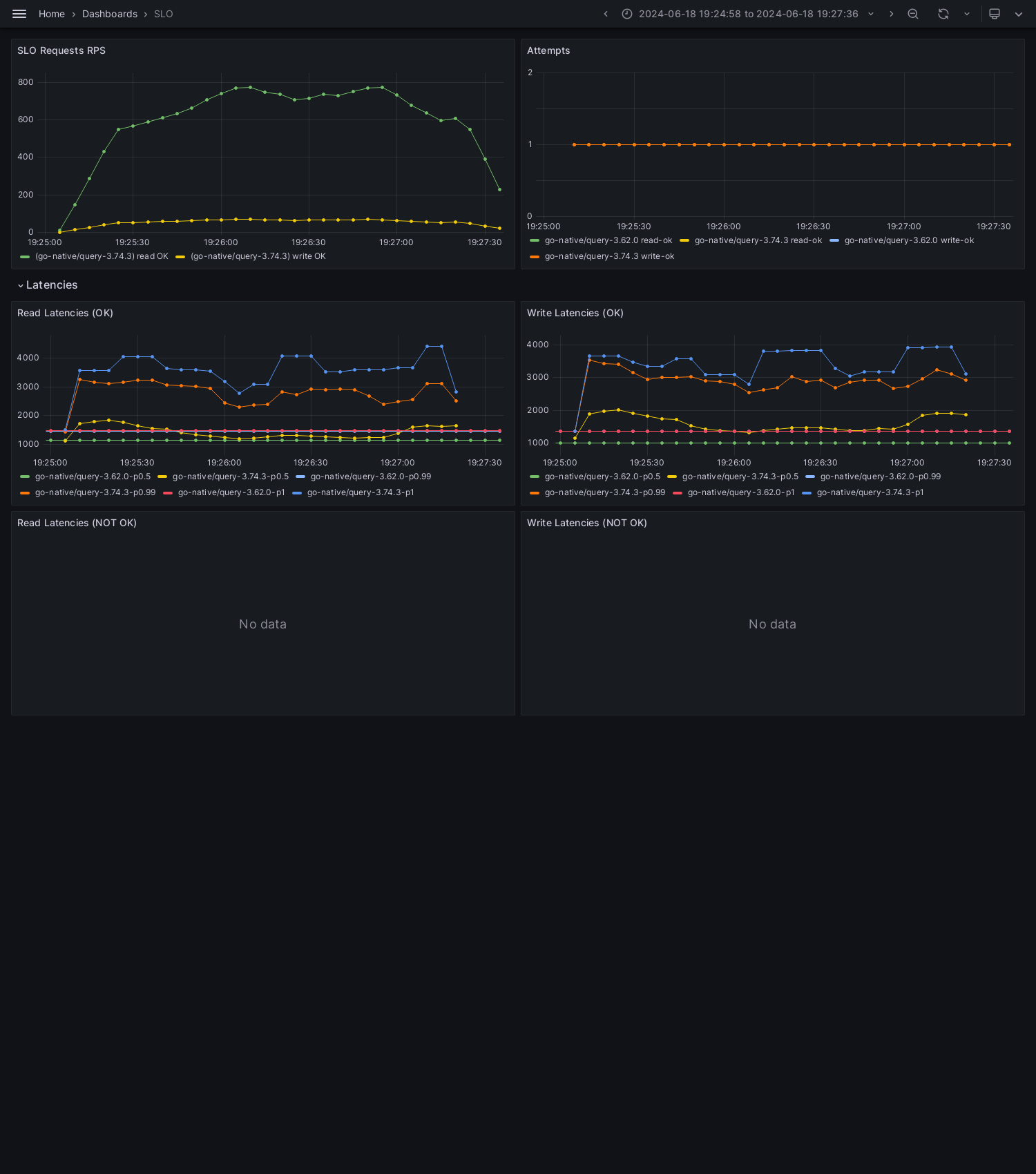The image size is (1036, 1174).
Task: Click orange swatch of Attempts 3.74.3 write-ok
Action: click(x=535, y=257)
